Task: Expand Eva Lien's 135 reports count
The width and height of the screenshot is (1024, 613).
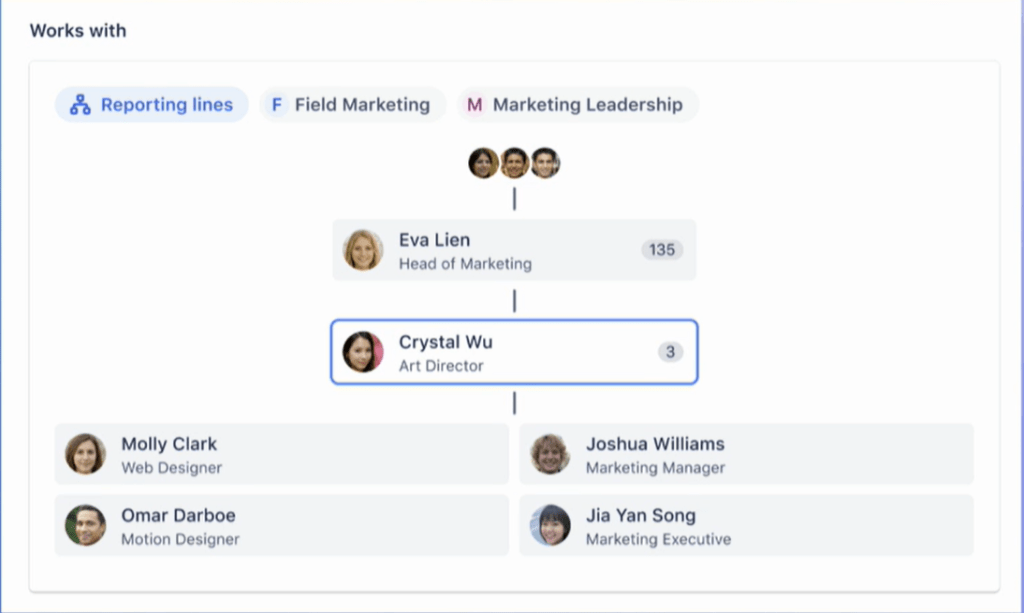Action: (x=662, y=250)
